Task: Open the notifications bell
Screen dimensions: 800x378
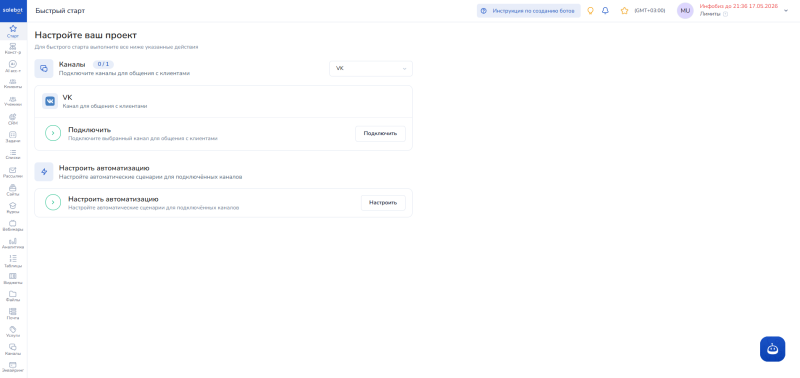Action: [606, 11]
